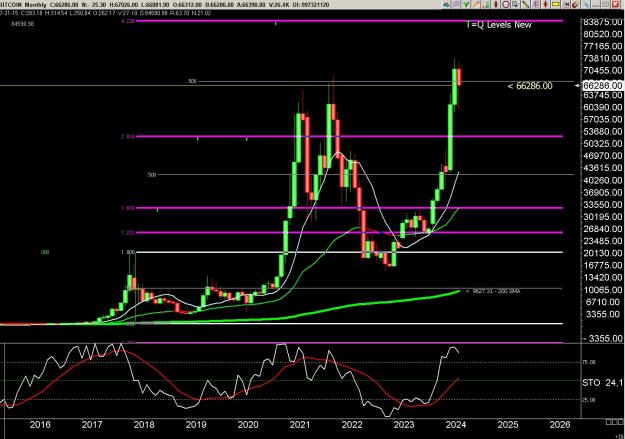This screenshot has width=625, height=439.
Task: Minimize the chart window
Action: click(x=596, y=4)
